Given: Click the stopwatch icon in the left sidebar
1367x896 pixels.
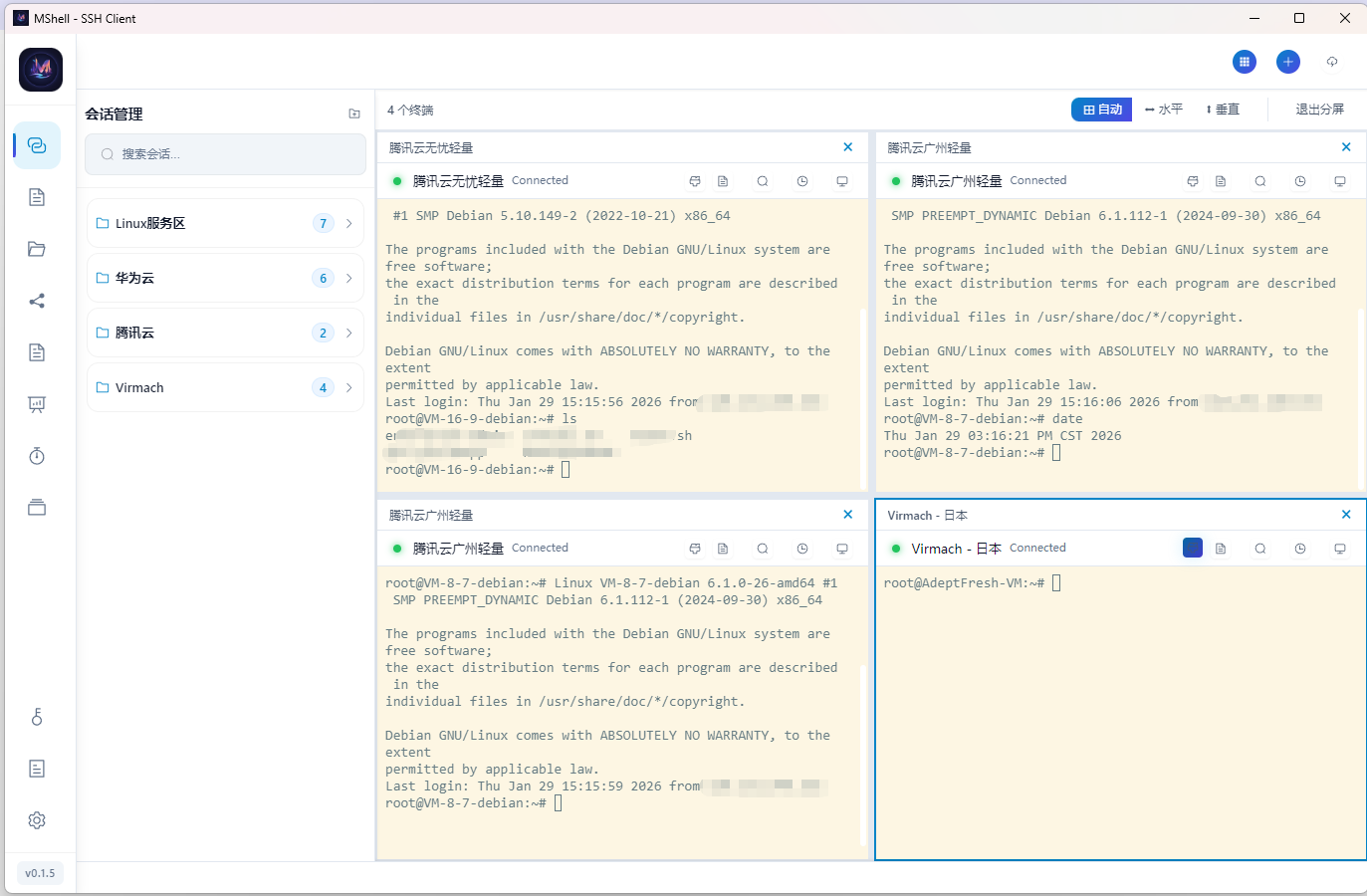Looking at the screenshot, I should coord(37,456).
